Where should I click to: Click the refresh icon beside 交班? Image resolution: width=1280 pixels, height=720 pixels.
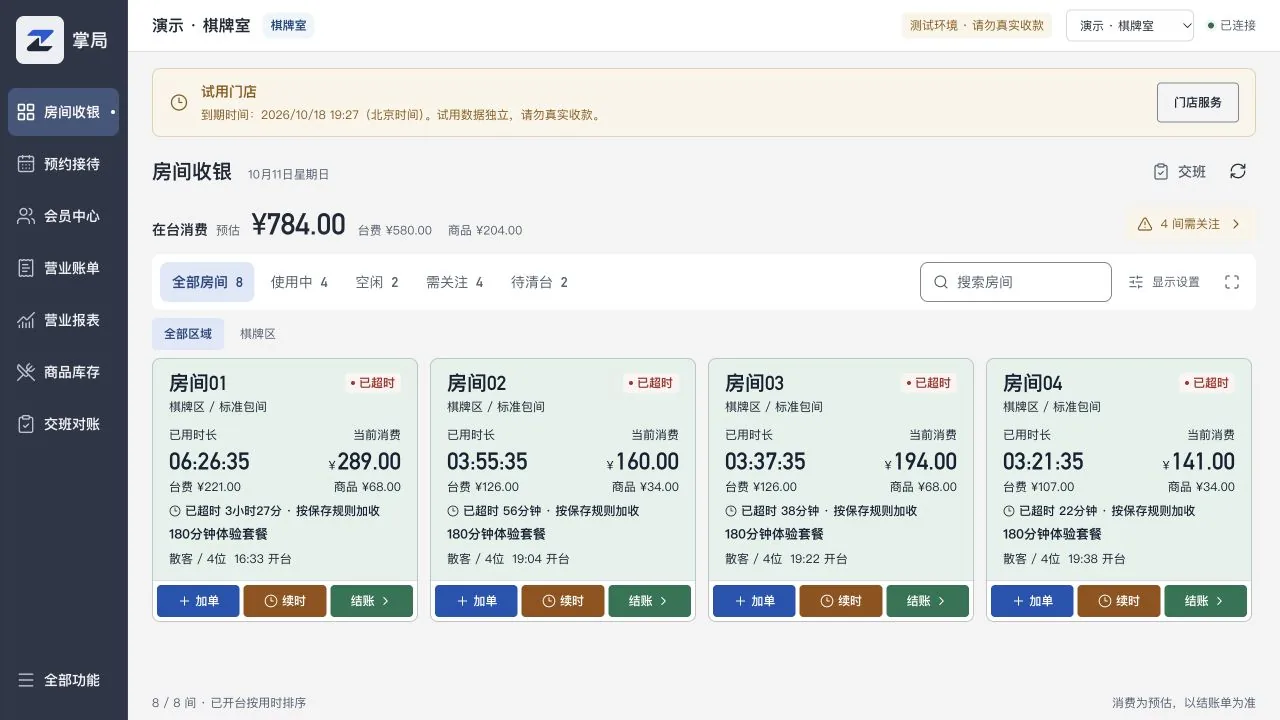click(x=1238, y=171)
